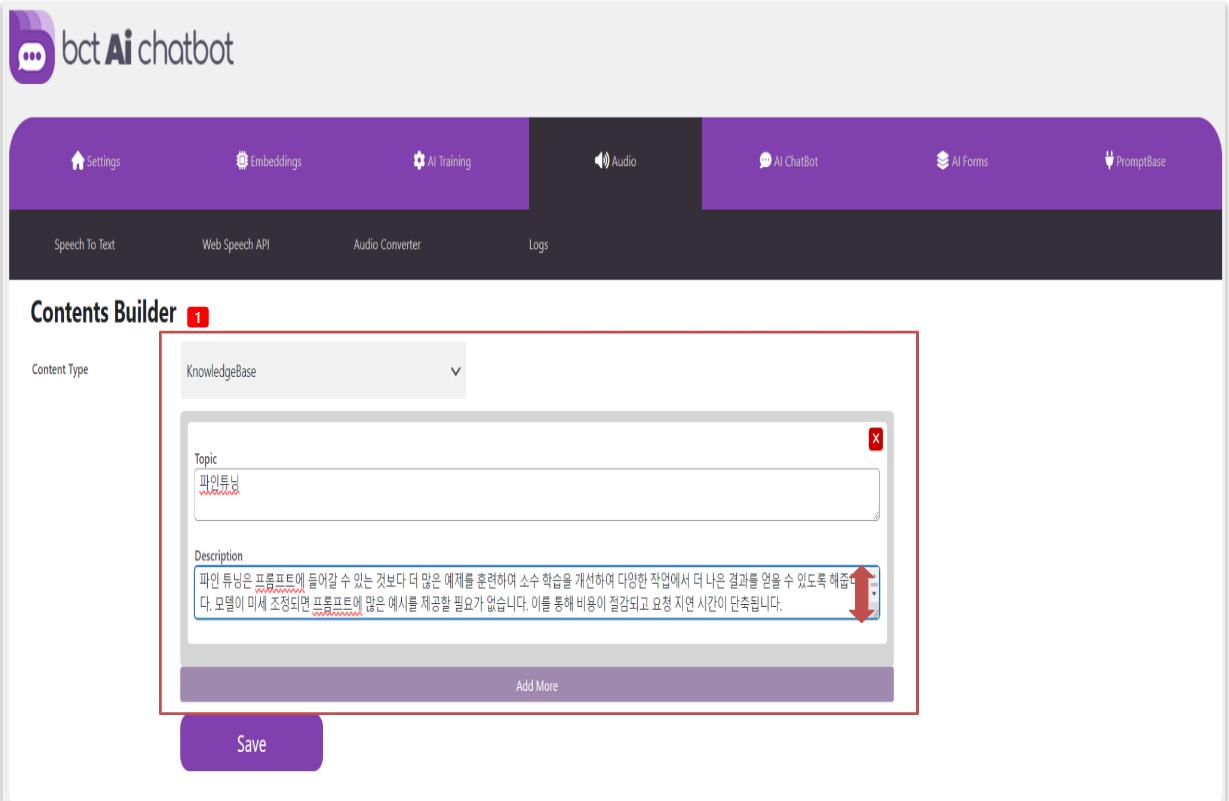Click the AI Forms layers icon
This screenshot has height=801, width=1229.
942,161
